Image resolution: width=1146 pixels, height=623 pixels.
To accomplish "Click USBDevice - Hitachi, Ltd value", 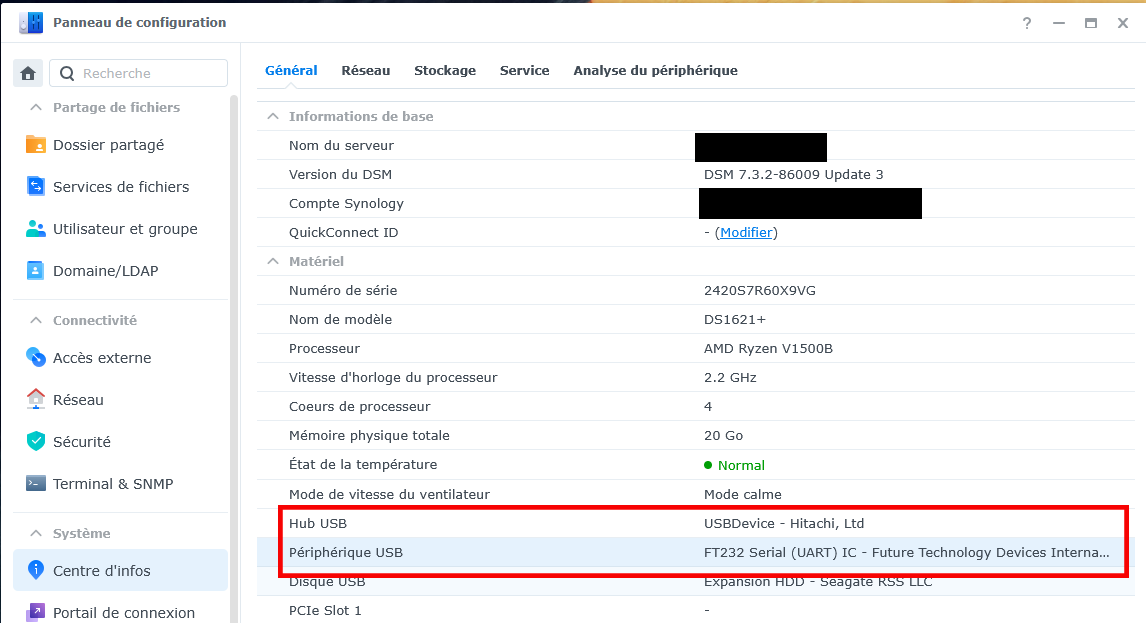I will (x=783, y=524).
